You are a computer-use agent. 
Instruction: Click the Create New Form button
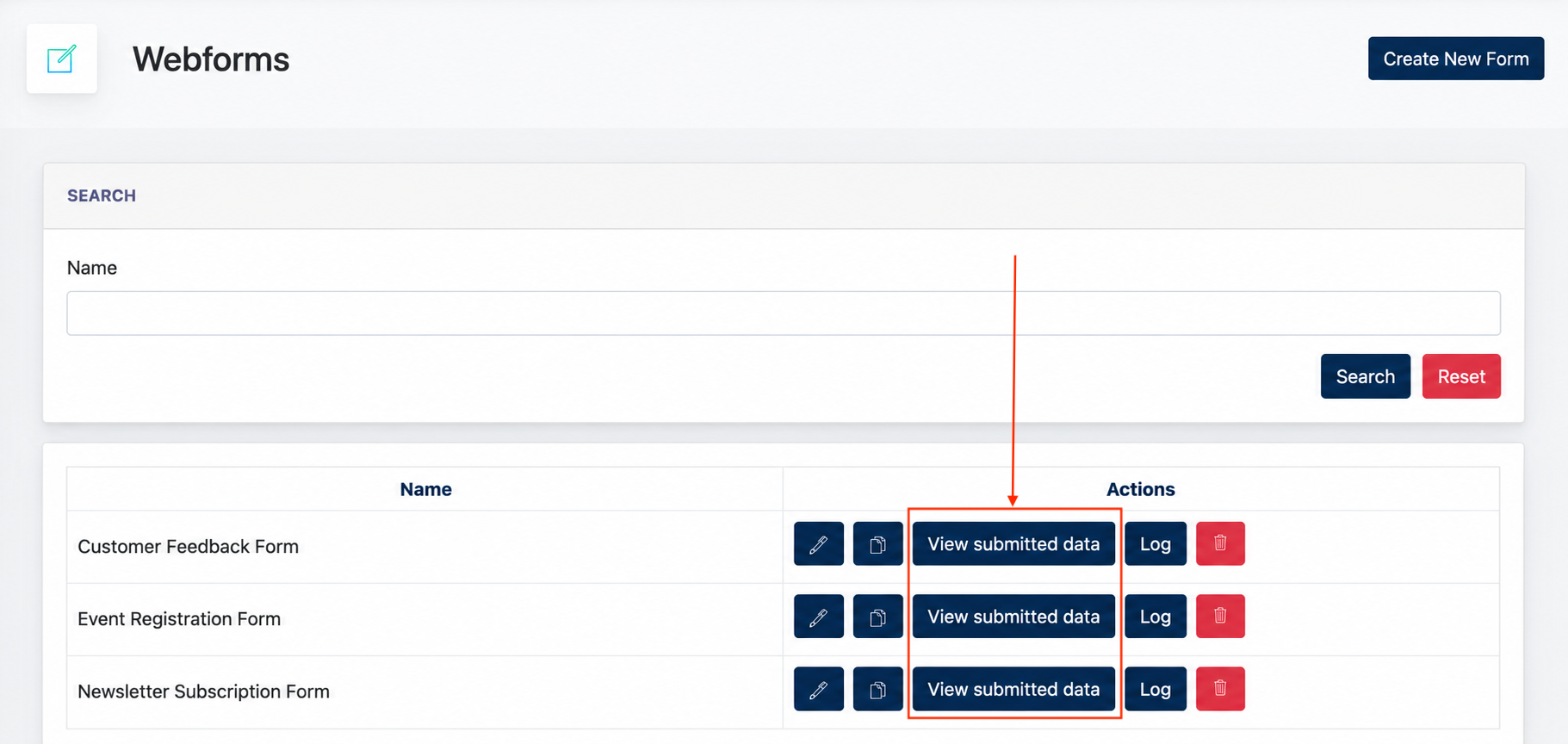[x=1456, y=59]
